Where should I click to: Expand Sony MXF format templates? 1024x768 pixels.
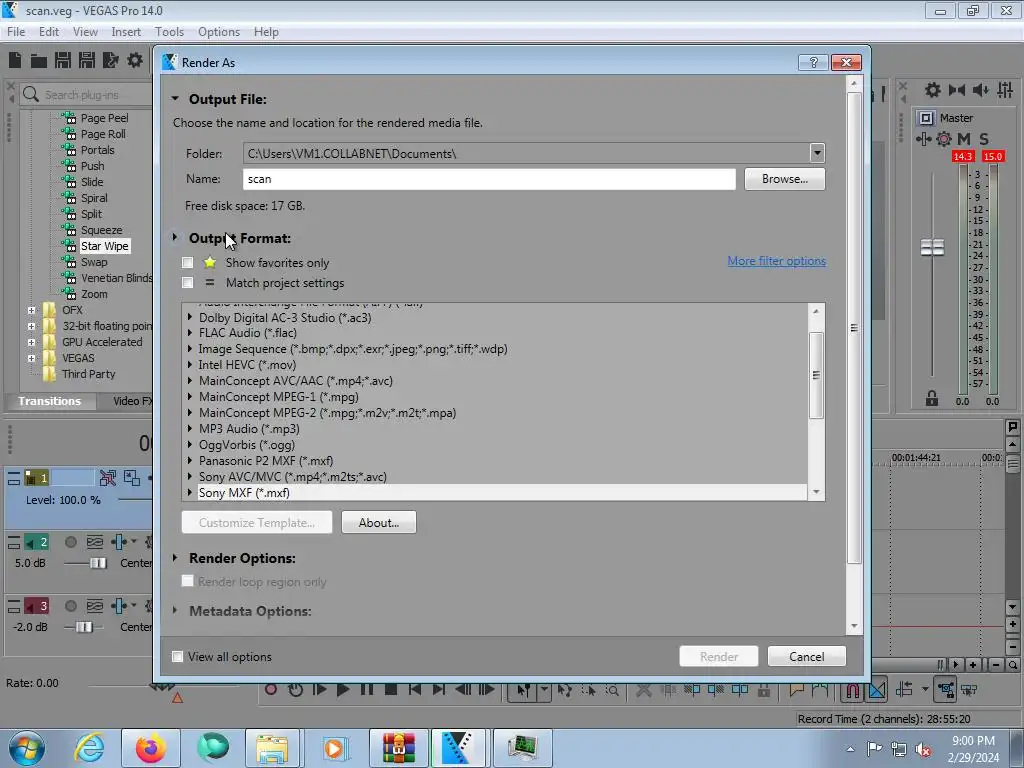pos(190,492)
